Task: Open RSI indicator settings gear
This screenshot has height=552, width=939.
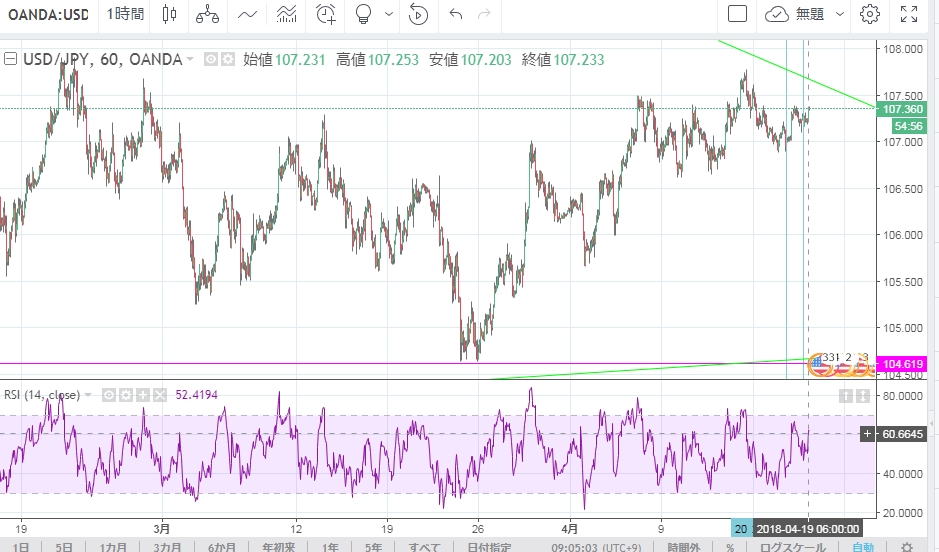Action: [x=126, y=395]
